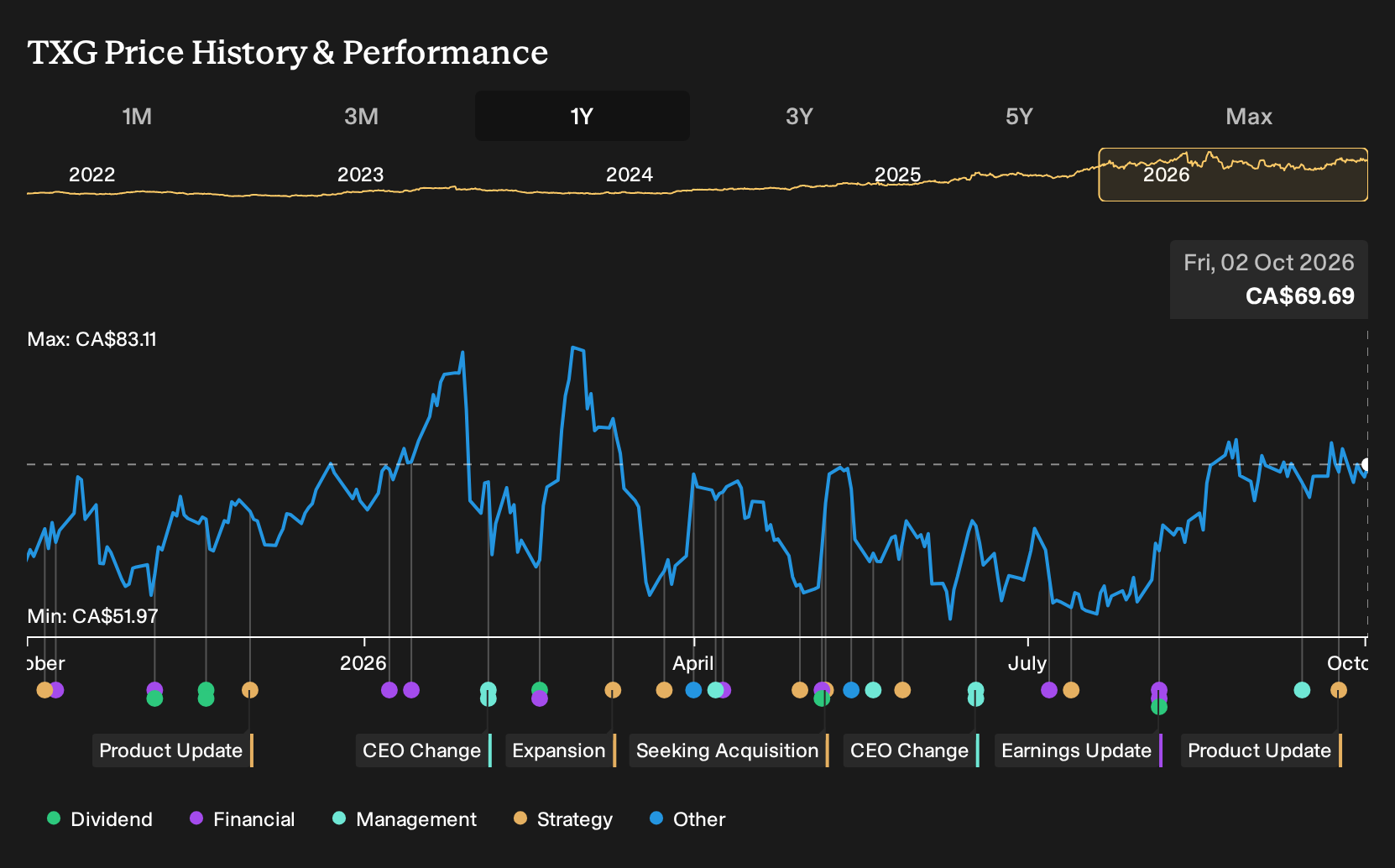Jump to 2023 on the overview timeline
This screenshot has height=868, width=1395.
coord(360,175)
